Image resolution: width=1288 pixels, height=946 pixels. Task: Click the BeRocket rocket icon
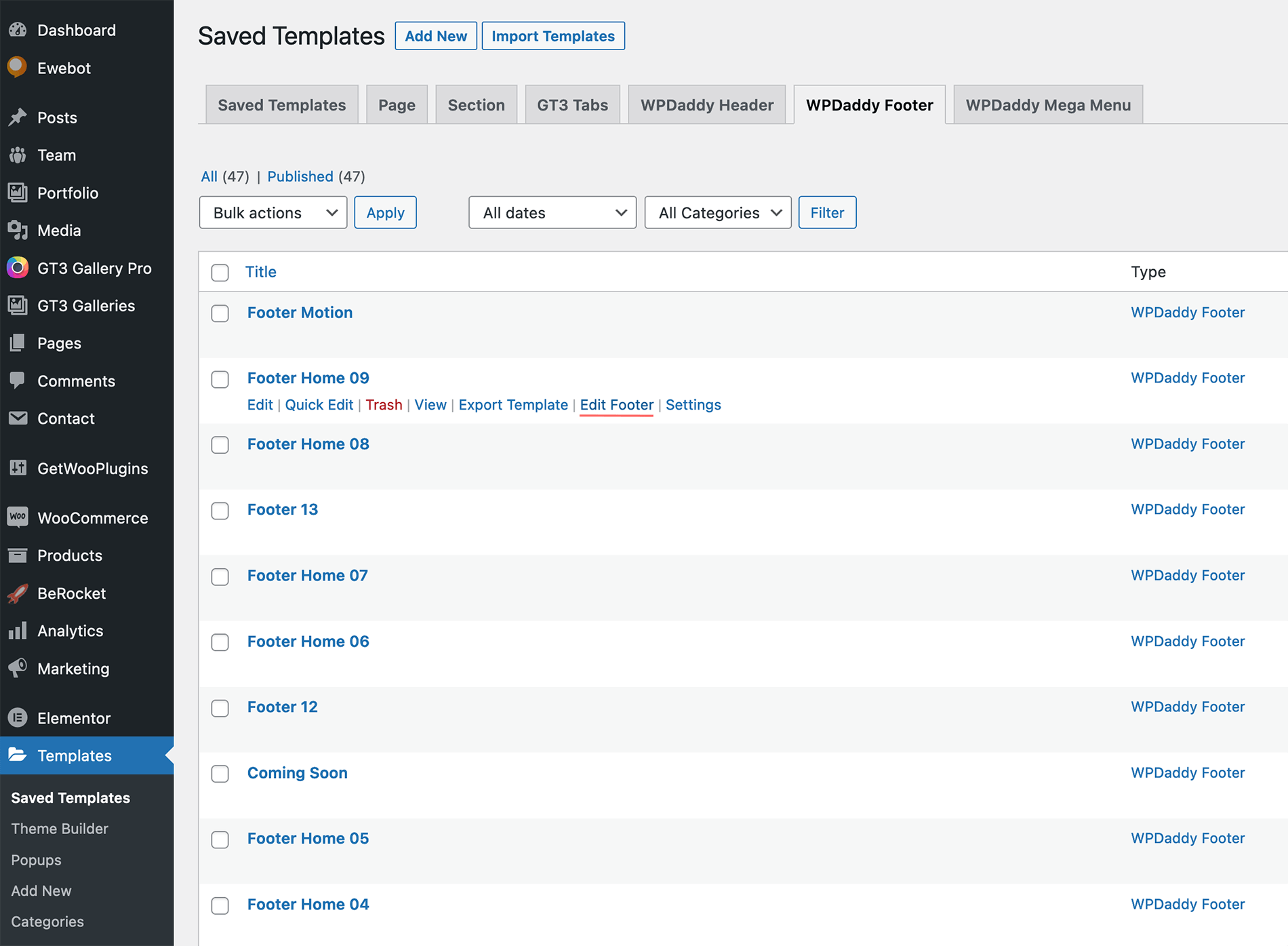point(18,593)
